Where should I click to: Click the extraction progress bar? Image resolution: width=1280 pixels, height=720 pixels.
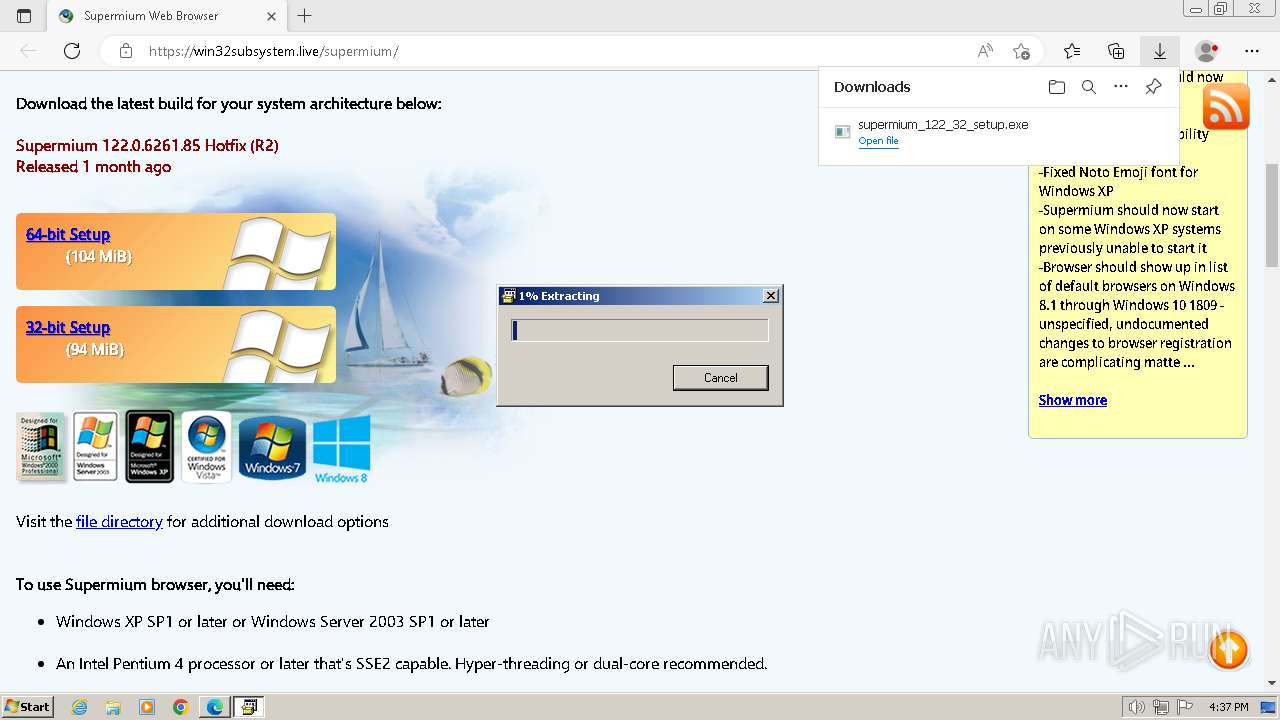[x=639, y=330]
